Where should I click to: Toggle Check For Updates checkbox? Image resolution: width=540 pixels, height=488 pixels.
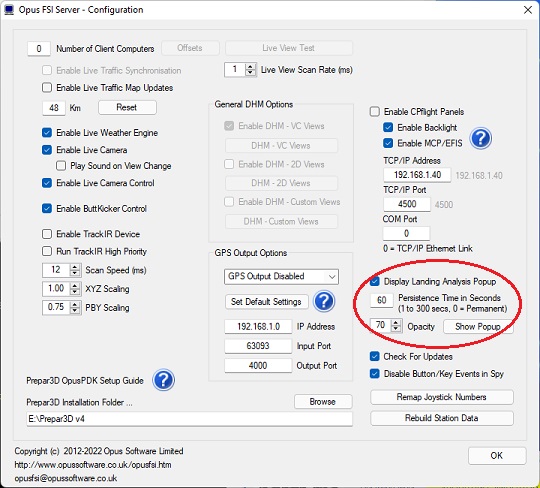tap(375, 356)
